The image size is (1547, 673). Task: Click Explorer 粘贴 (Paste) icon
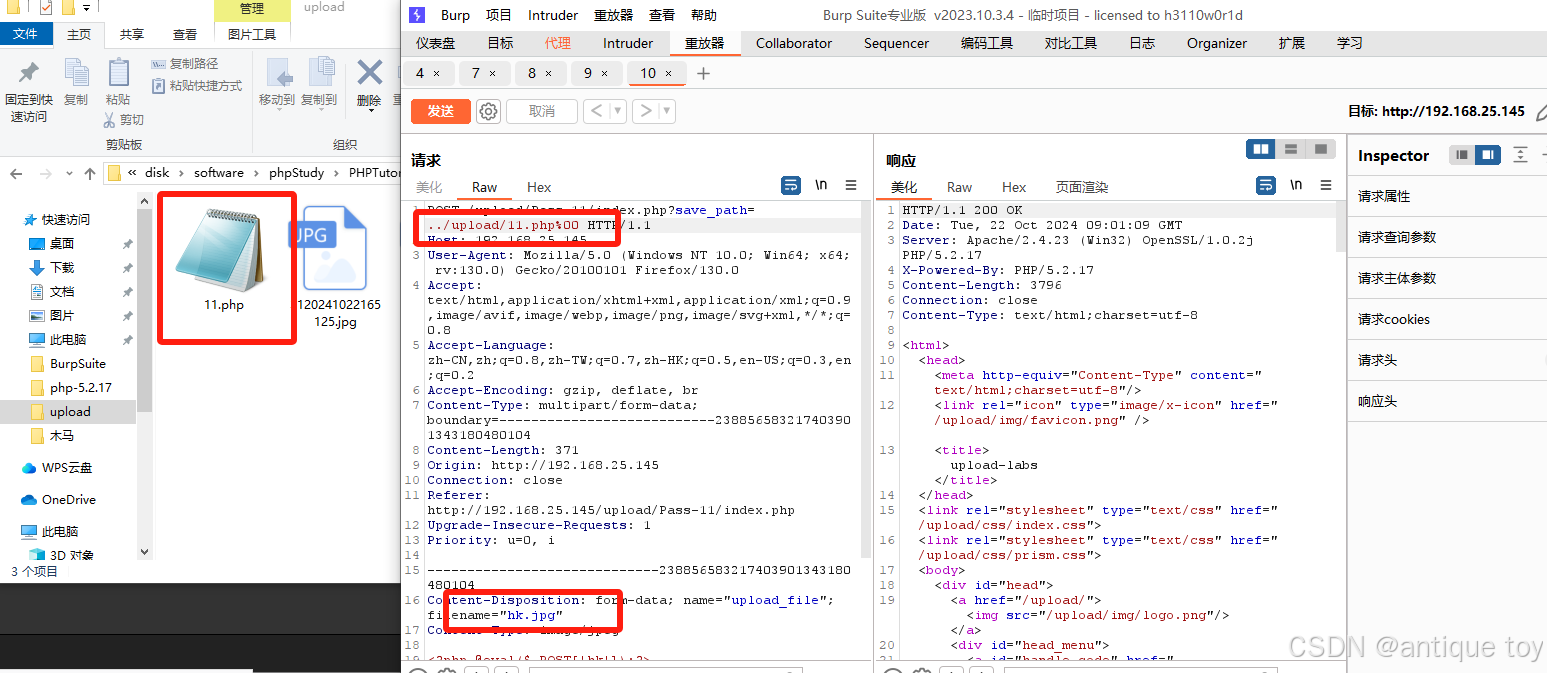click(118, 73)
